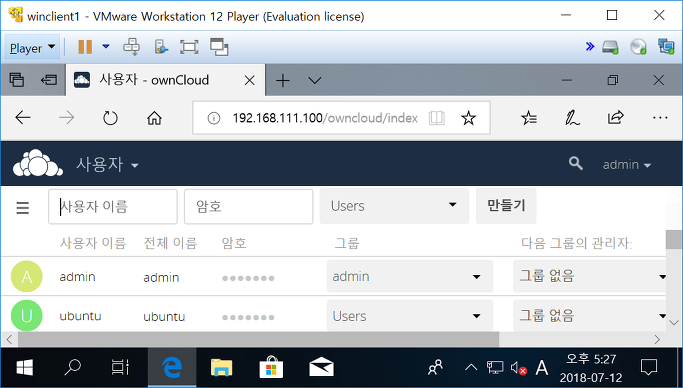This screenshot has width=683, height=388.
Task: Click the site information icon in the address bar
Action: pos(213,118)
